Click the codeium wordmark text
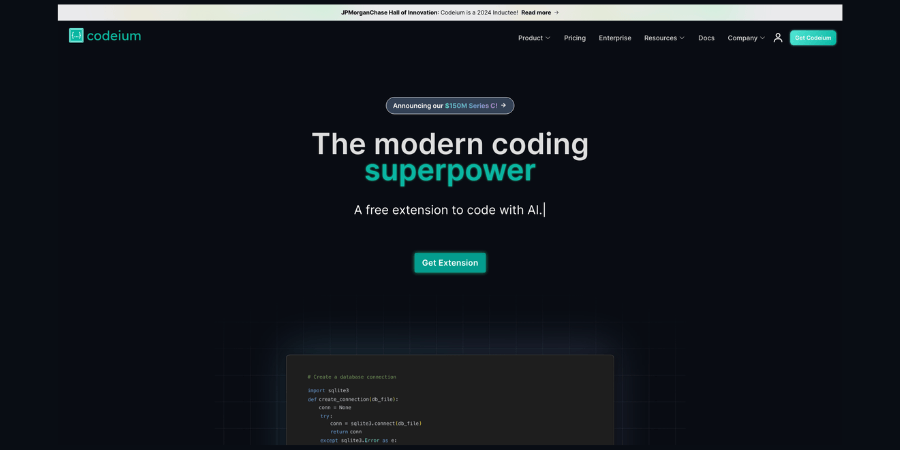900x450 pixels. coord(114,36)
